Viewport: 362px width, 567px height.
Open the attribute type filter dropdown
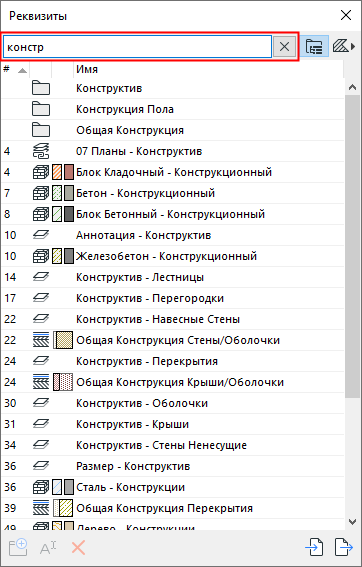coord(343,47)
